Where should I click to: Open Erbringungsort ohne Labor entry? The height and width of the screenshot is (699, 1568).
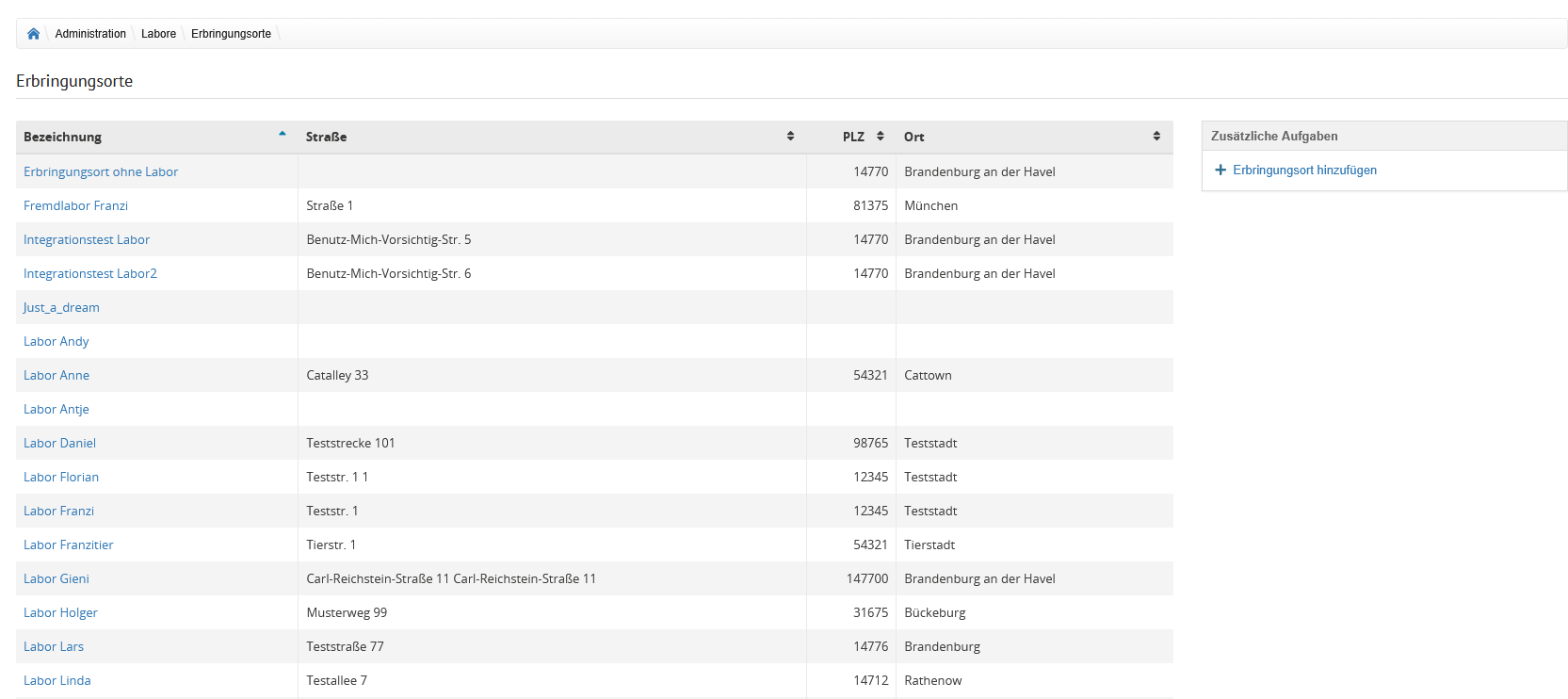(101, 171)
